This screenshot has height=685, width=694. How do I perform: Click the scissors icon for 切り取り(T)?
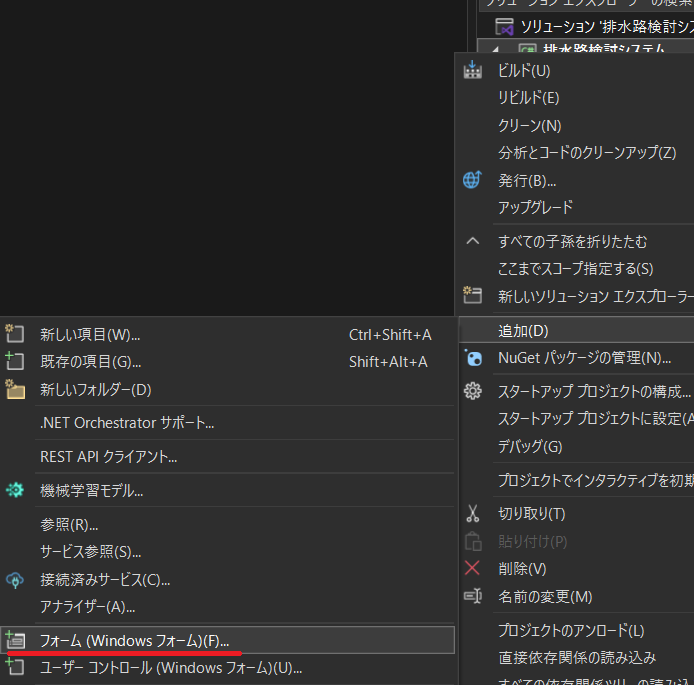coord(473,514)
